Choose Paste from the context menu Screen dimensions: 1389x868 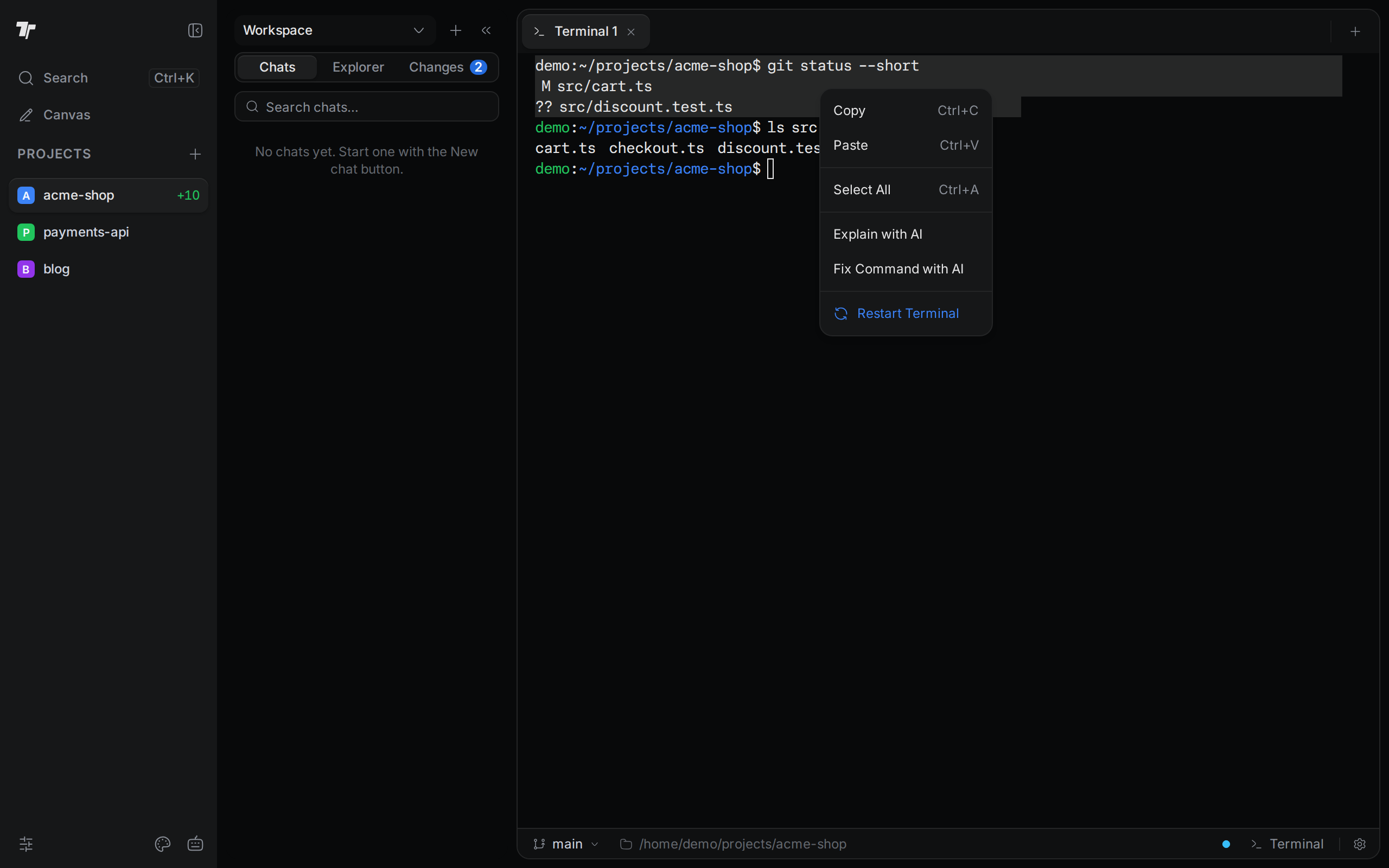(x=906, y=145)
